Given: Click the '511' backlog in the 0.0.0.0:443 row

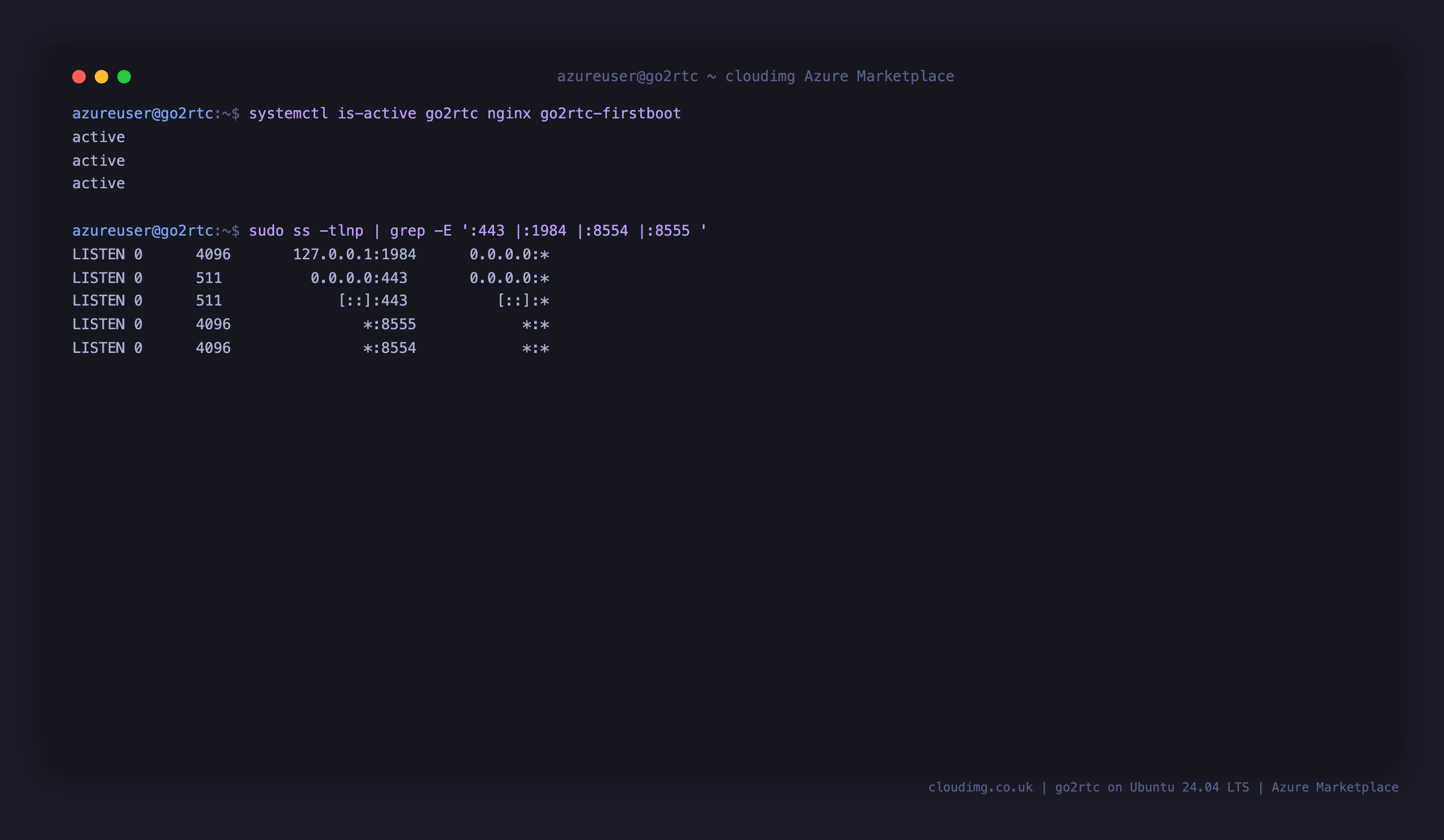Looking at the screenshot, I should click(209, 278).
